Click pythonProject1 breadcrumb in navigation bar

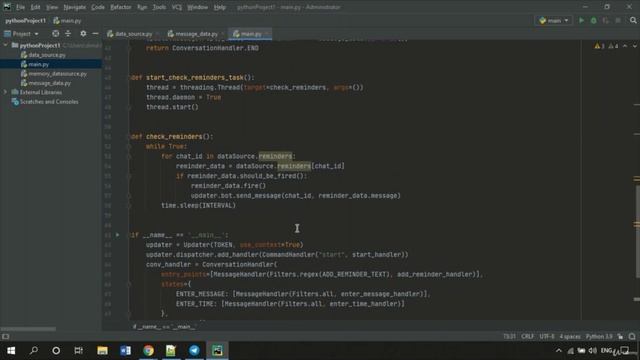pyautogui.click(x=25, y=21)
